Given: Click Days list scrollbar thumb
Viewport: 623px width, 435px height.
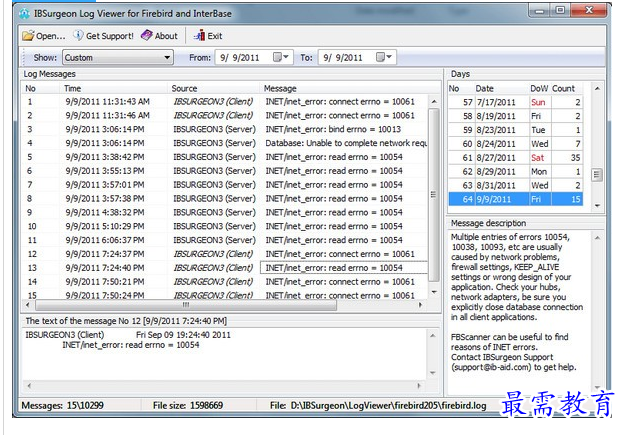Looking at the screenshot, I should [x=597, y=174].
